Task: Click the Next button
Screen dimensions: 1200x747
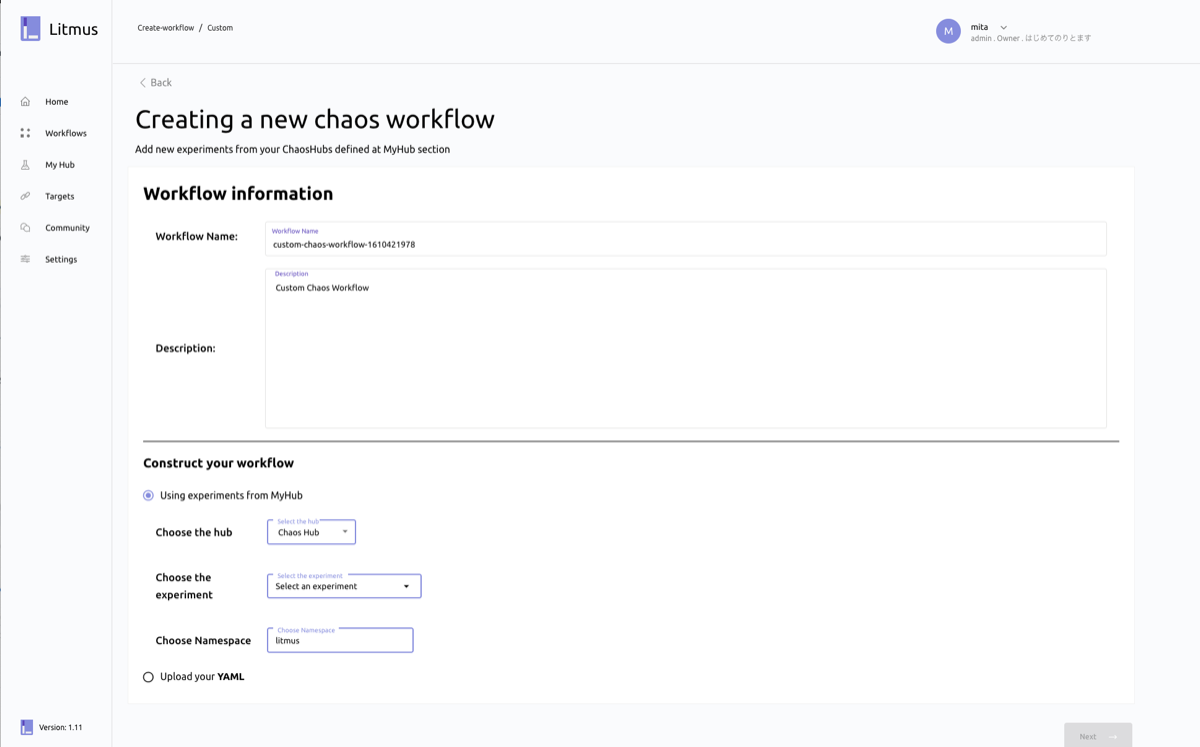Action: click(x=1097, y=736)
